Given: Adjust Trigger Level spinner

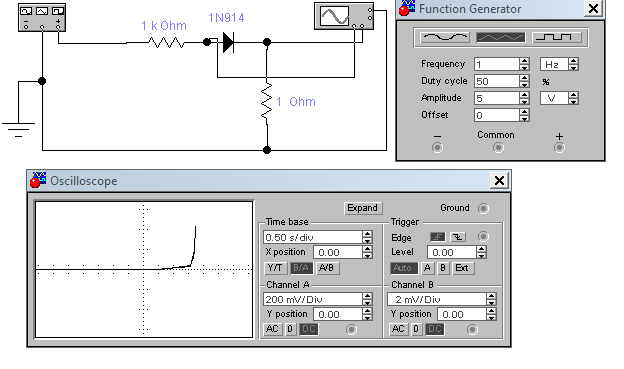Looking at the screenshot, I should (482, 252).
